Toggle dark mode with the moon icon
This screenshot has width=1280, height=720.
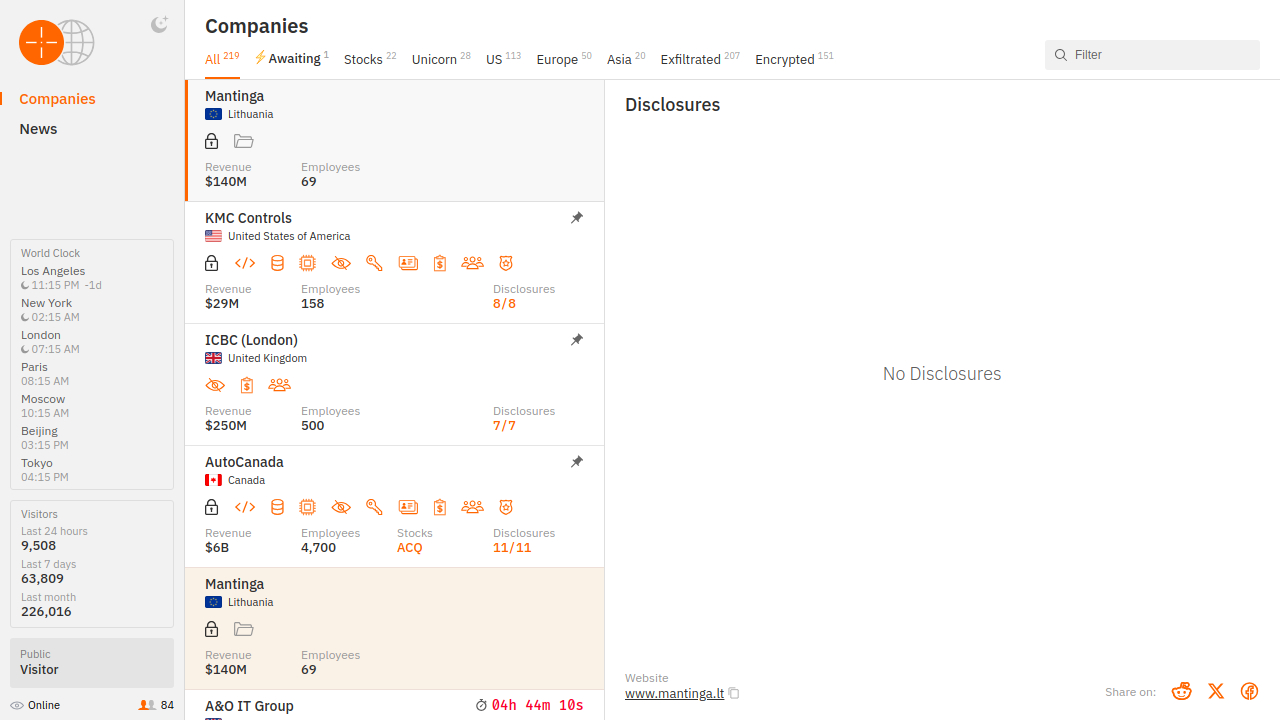click(159, 25)
